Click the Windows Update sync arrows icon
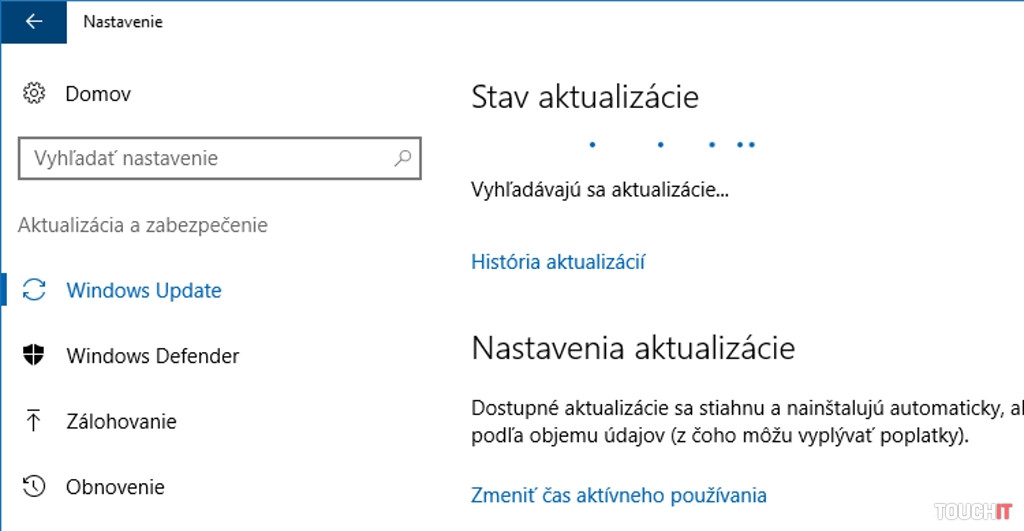This screenshot has height=531, width=1024. point(34,291)
